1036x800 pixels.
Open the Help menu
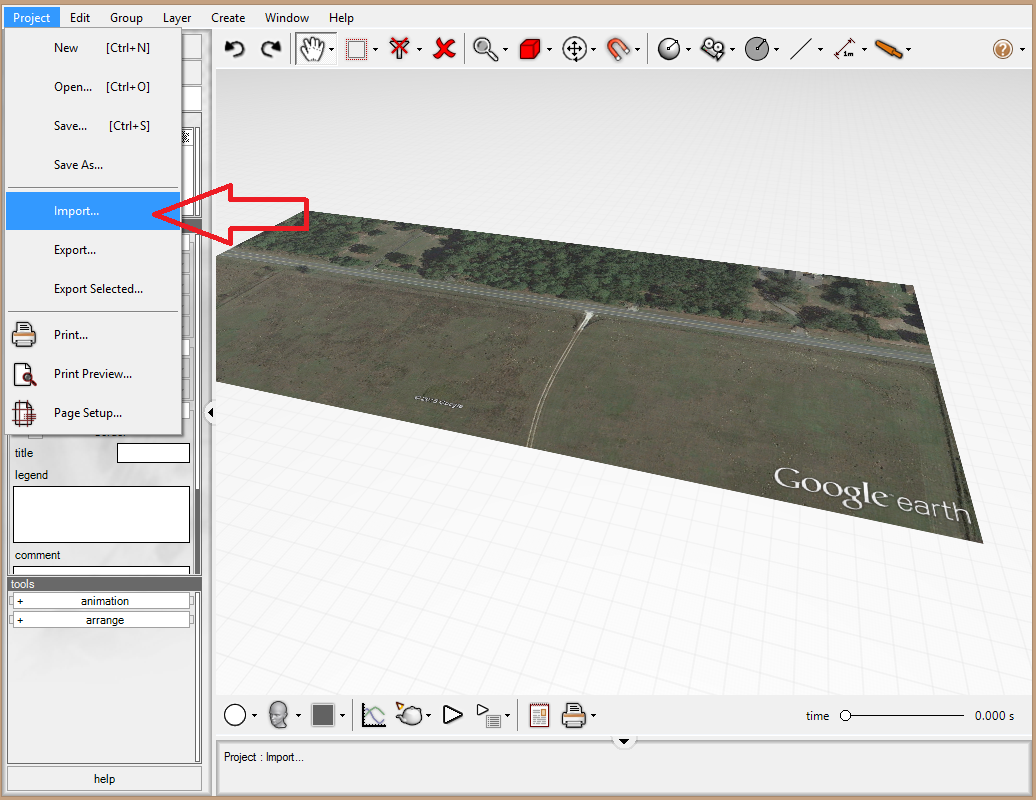[342, 18]
